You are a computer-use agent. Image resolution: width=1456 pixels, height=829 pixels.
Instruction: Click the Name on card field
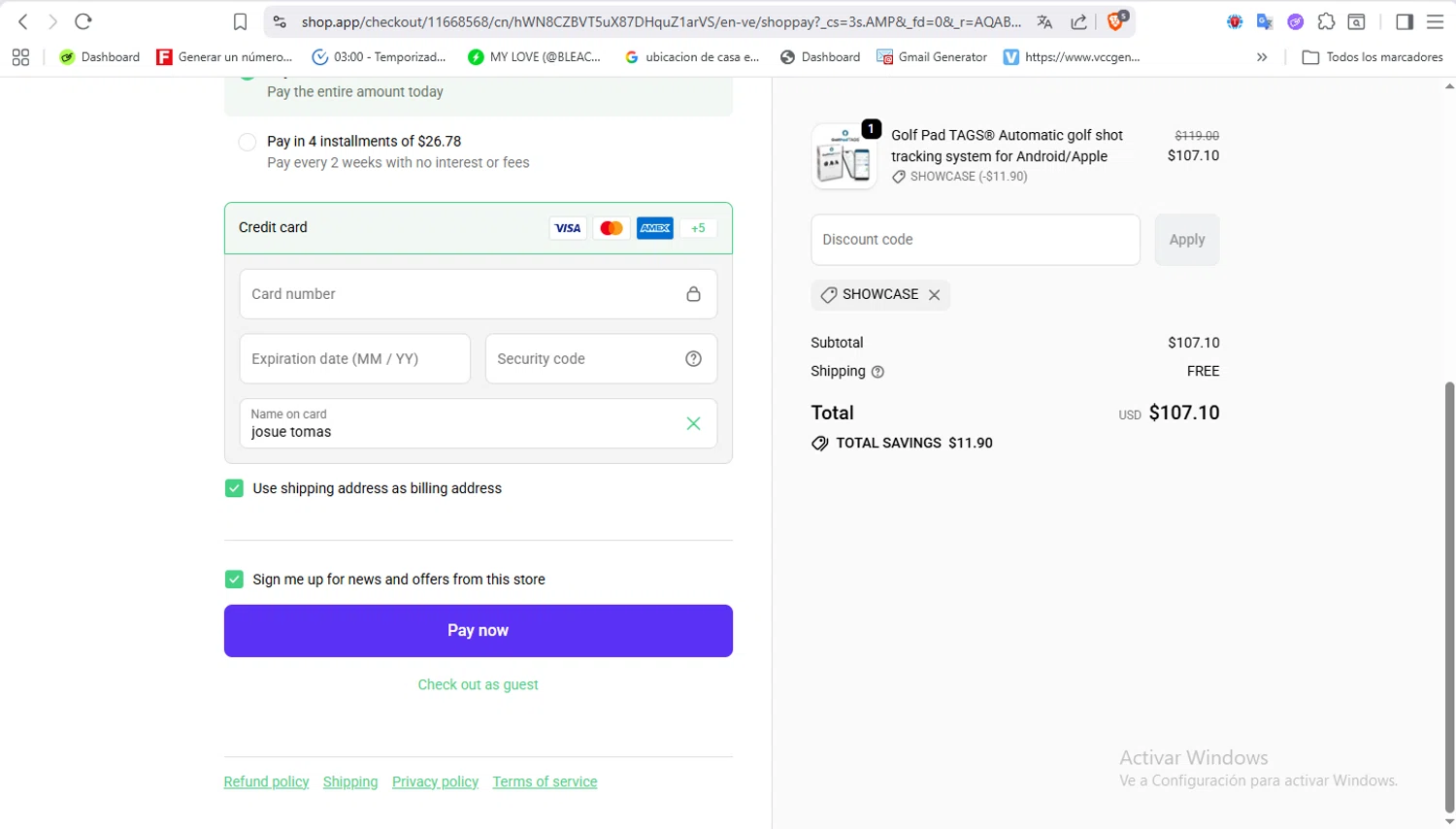pyautogui.click(x=479, y=423)
